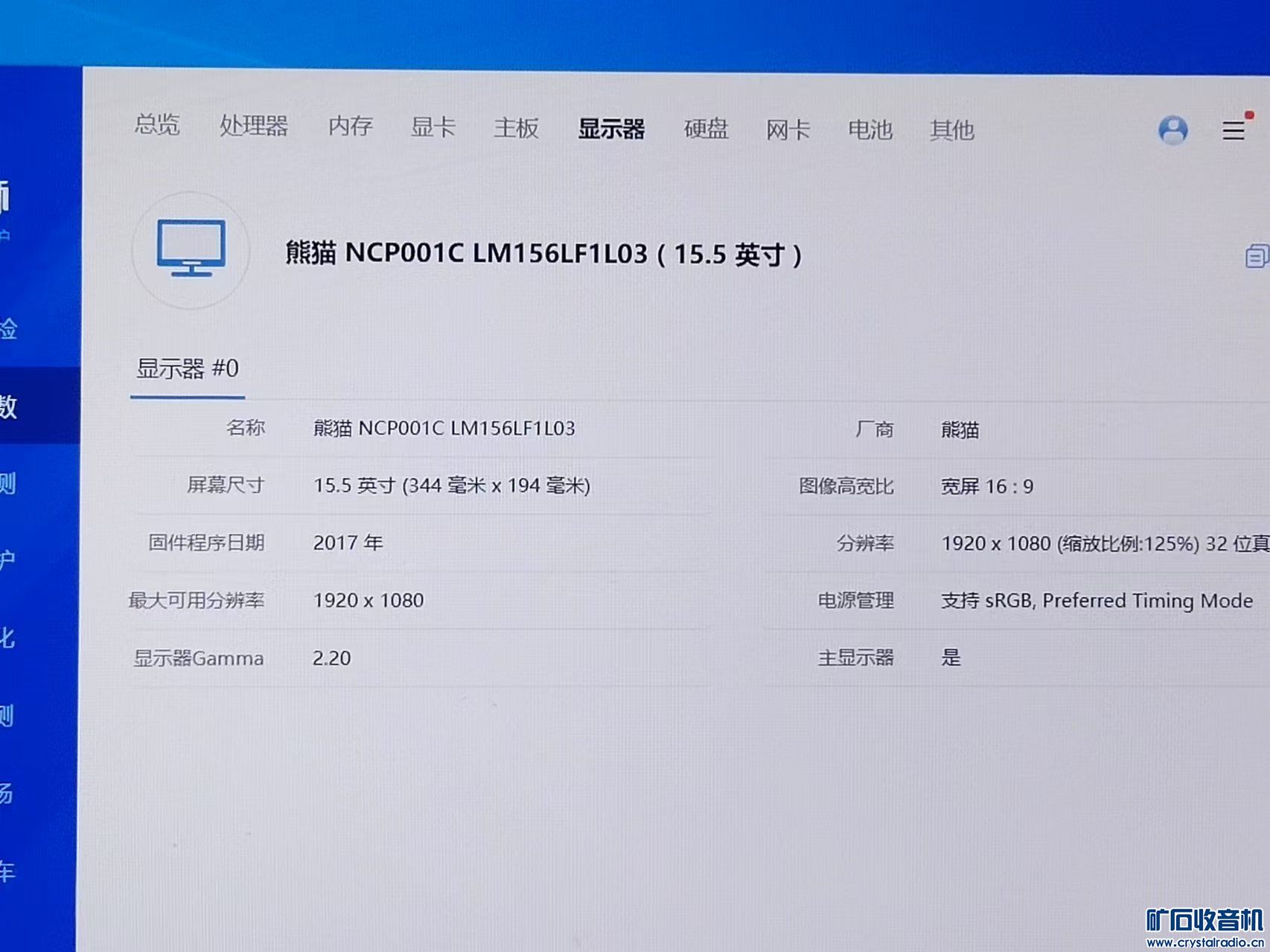The image size is (1270, 952).
Task: Switch to the 网卡 network tab
Action: 788,130
